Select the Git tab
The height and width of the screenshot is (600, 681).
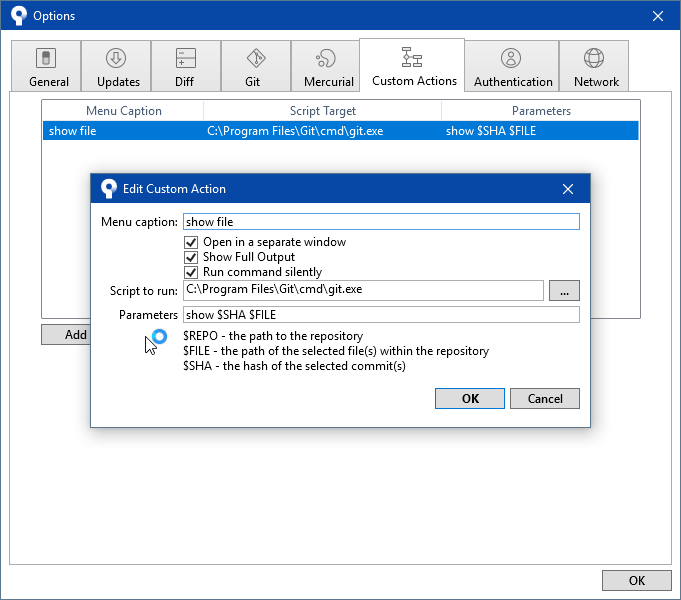click(x=256, y=66)
